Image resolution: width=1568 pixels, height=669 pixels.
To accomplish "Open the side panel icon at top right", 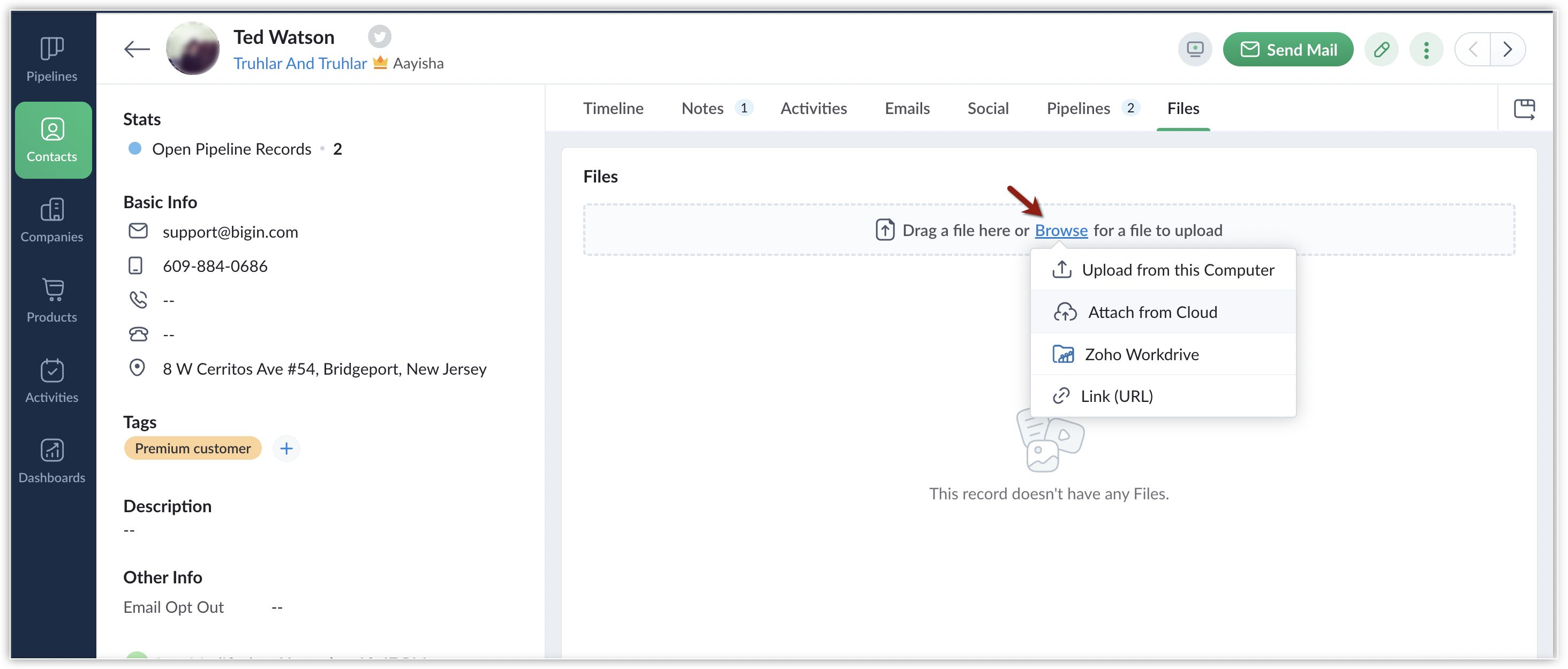I will coord(1524,109).
